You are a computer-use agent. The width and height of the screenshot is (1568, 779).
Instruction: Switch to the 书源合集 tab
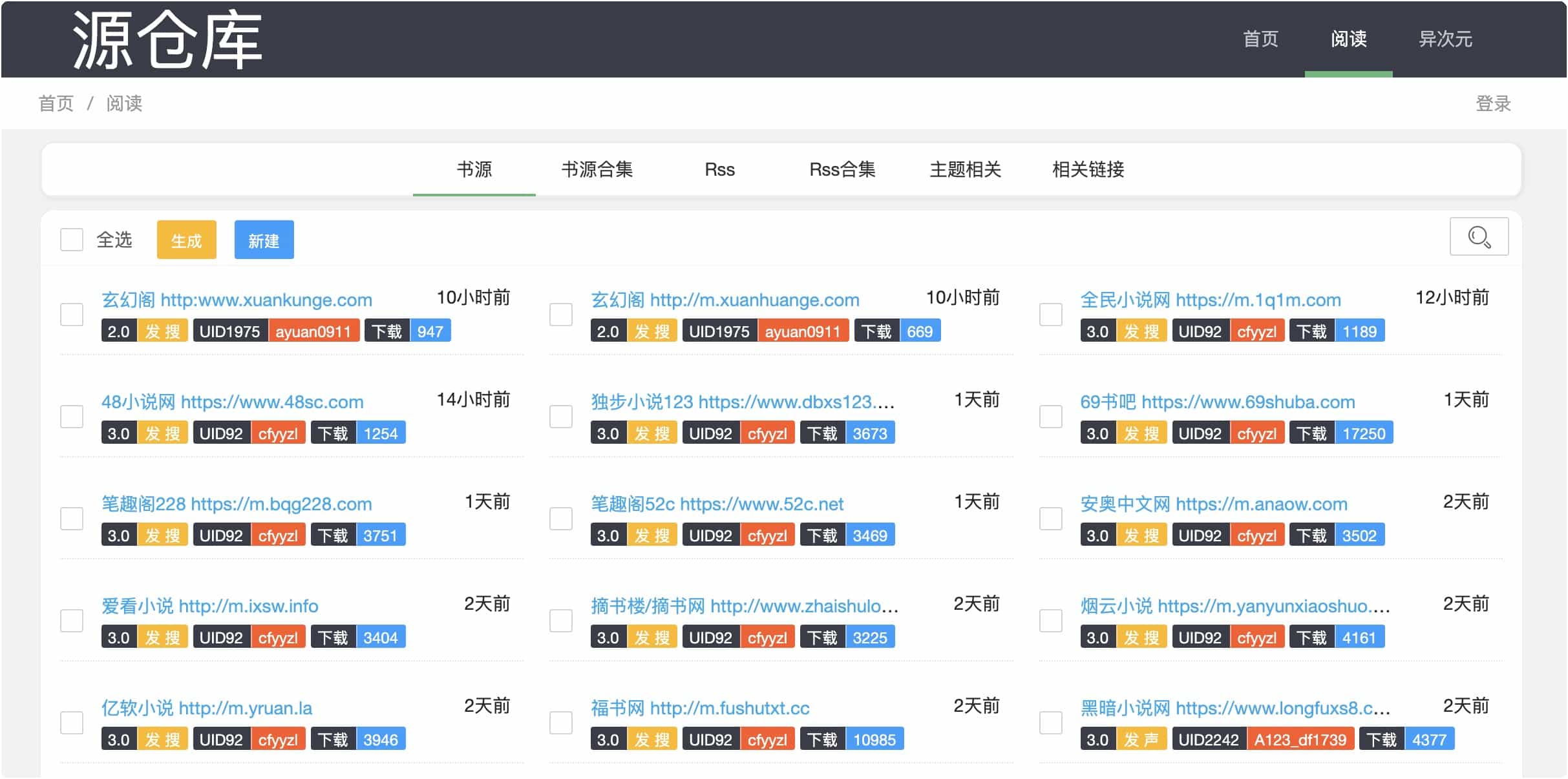click(597, 169)
